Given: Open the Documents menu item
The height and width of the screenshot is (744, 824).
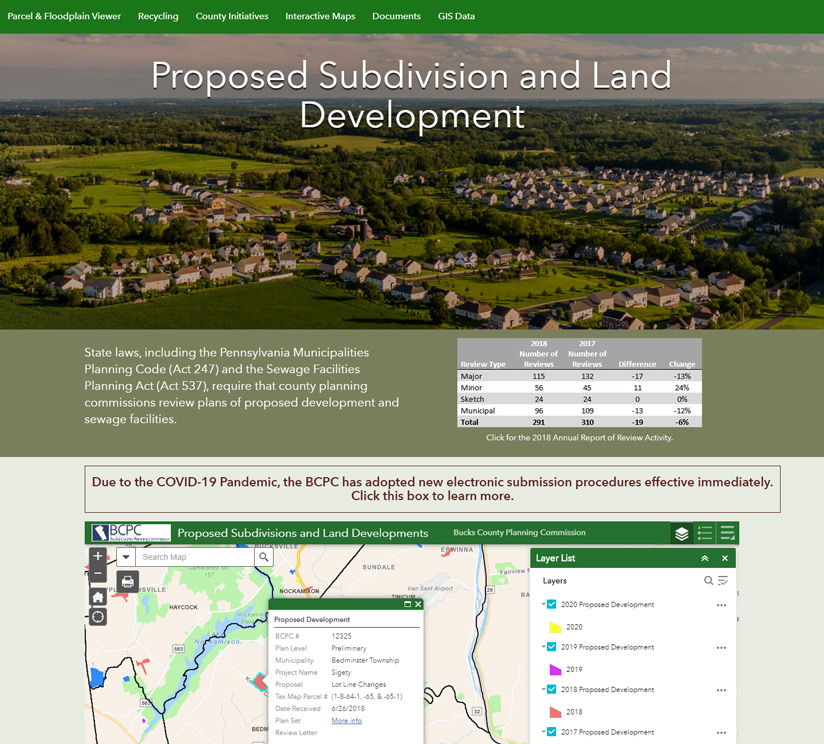Looking at the screenshot, I should point(396,16).
